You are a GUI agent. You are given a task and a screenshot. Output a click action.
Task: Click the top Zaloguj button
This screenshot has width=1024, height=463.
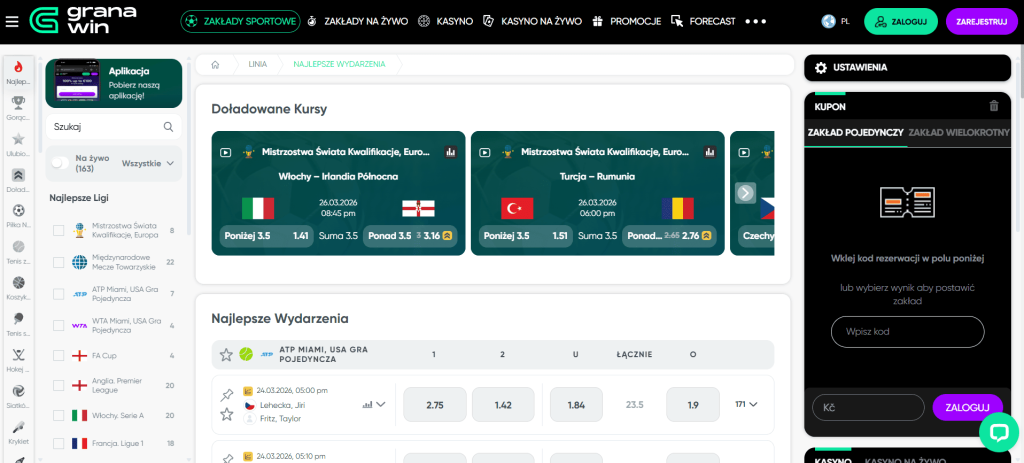(x=901, y=22)
